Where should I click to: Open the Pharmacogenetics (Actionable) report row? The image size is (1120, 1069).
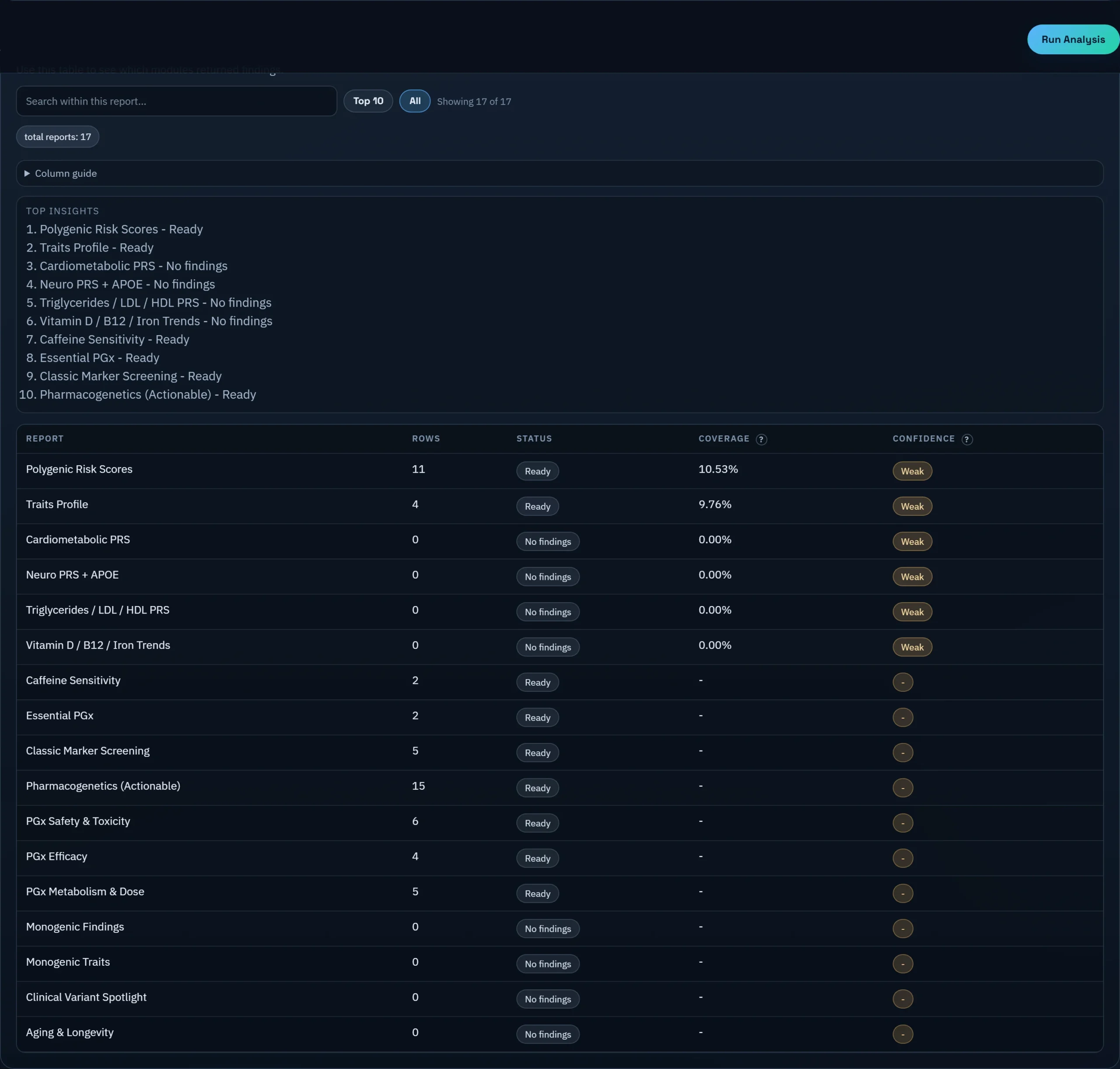click(103, 786)
